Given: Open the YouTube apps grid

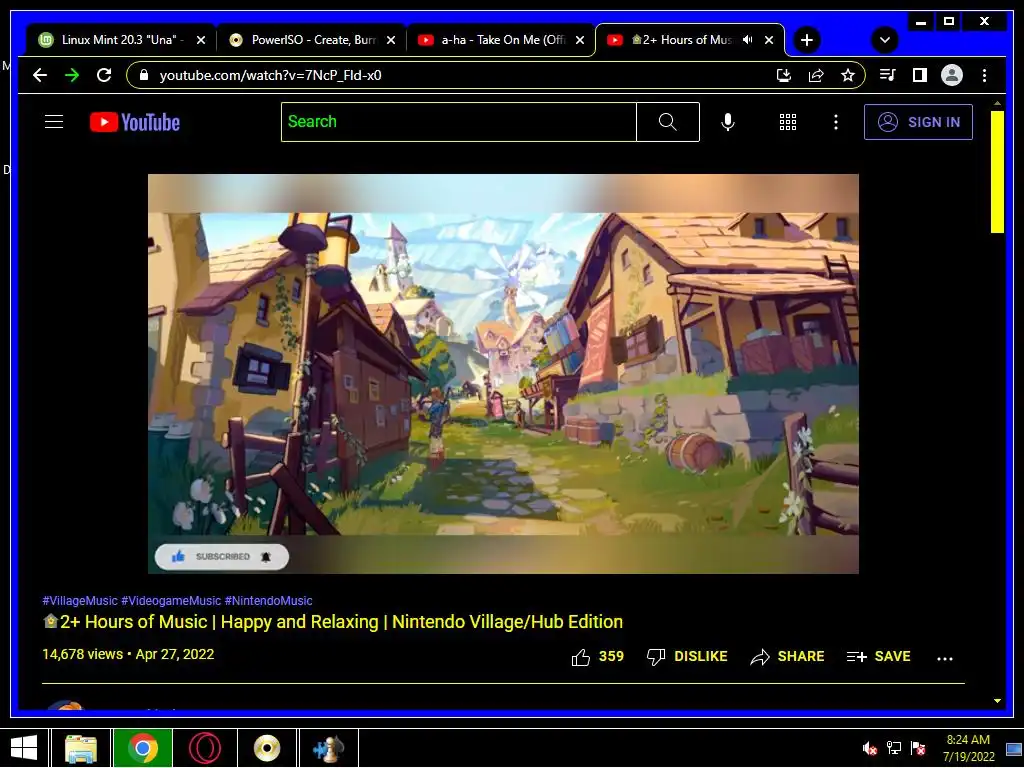Looking at the screenshot, I should pyautogui.click(x=788, y=121).
